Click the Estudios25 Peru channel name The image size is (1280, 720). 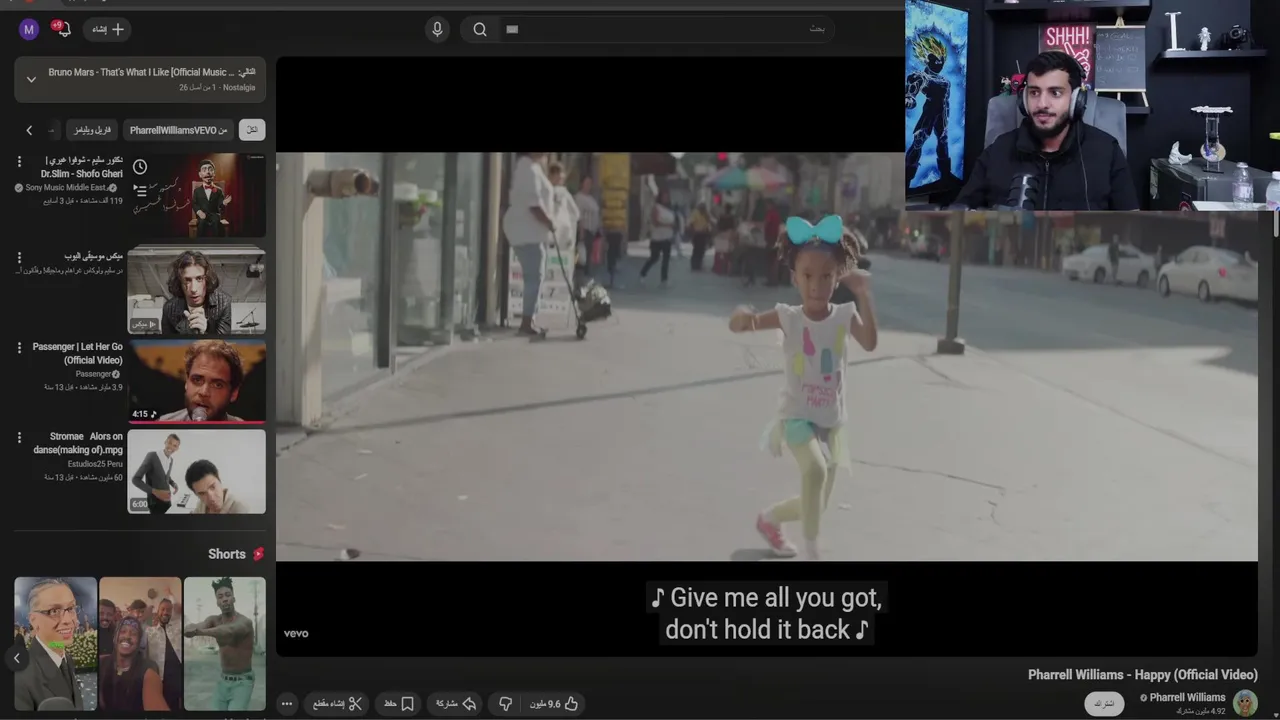pos(95,464)
